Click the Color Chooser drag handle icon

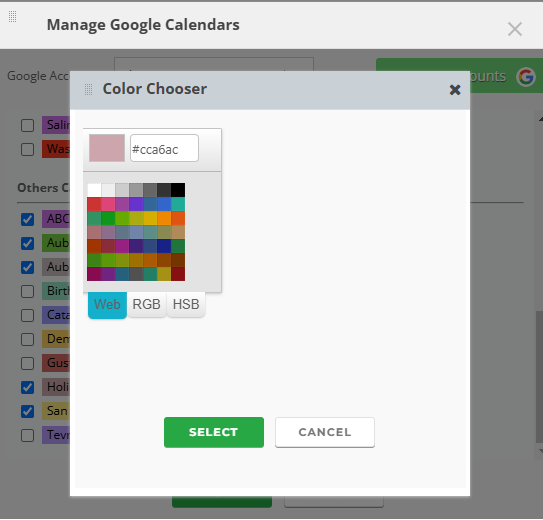pos(88,89)
